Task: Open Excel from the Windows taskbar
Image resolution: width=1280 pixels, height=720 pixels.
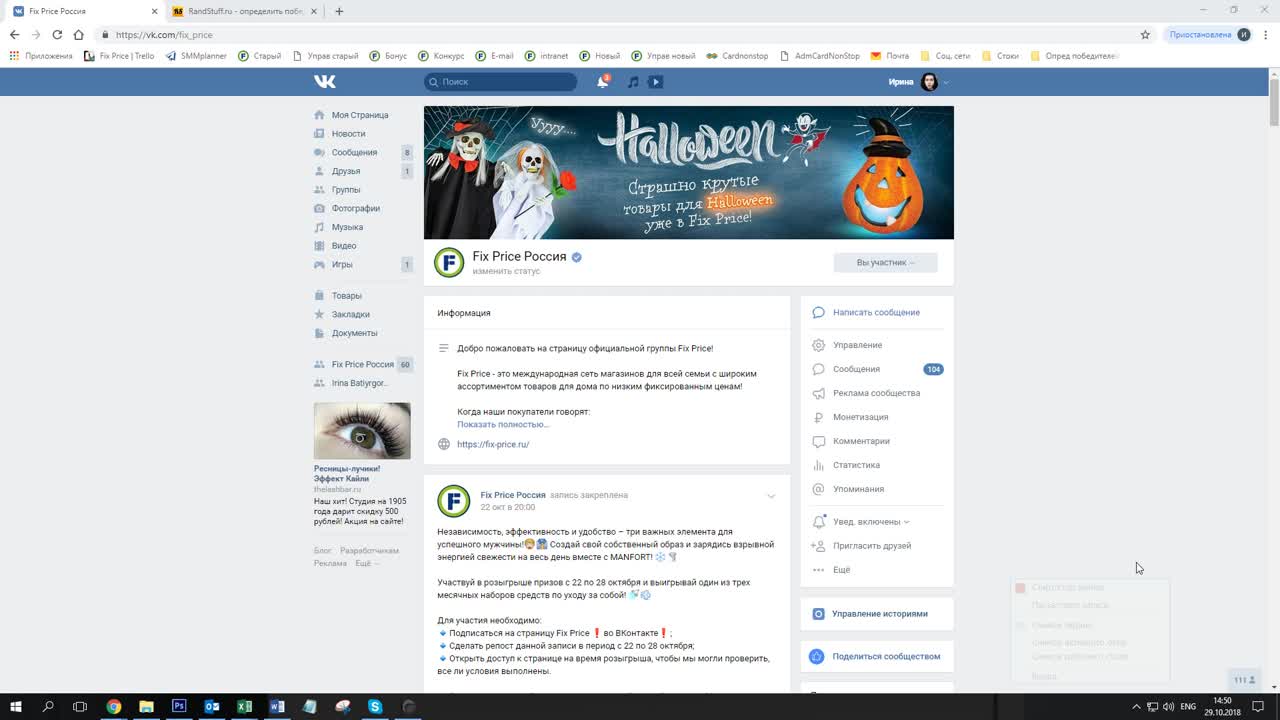Action: click(244, 706)
